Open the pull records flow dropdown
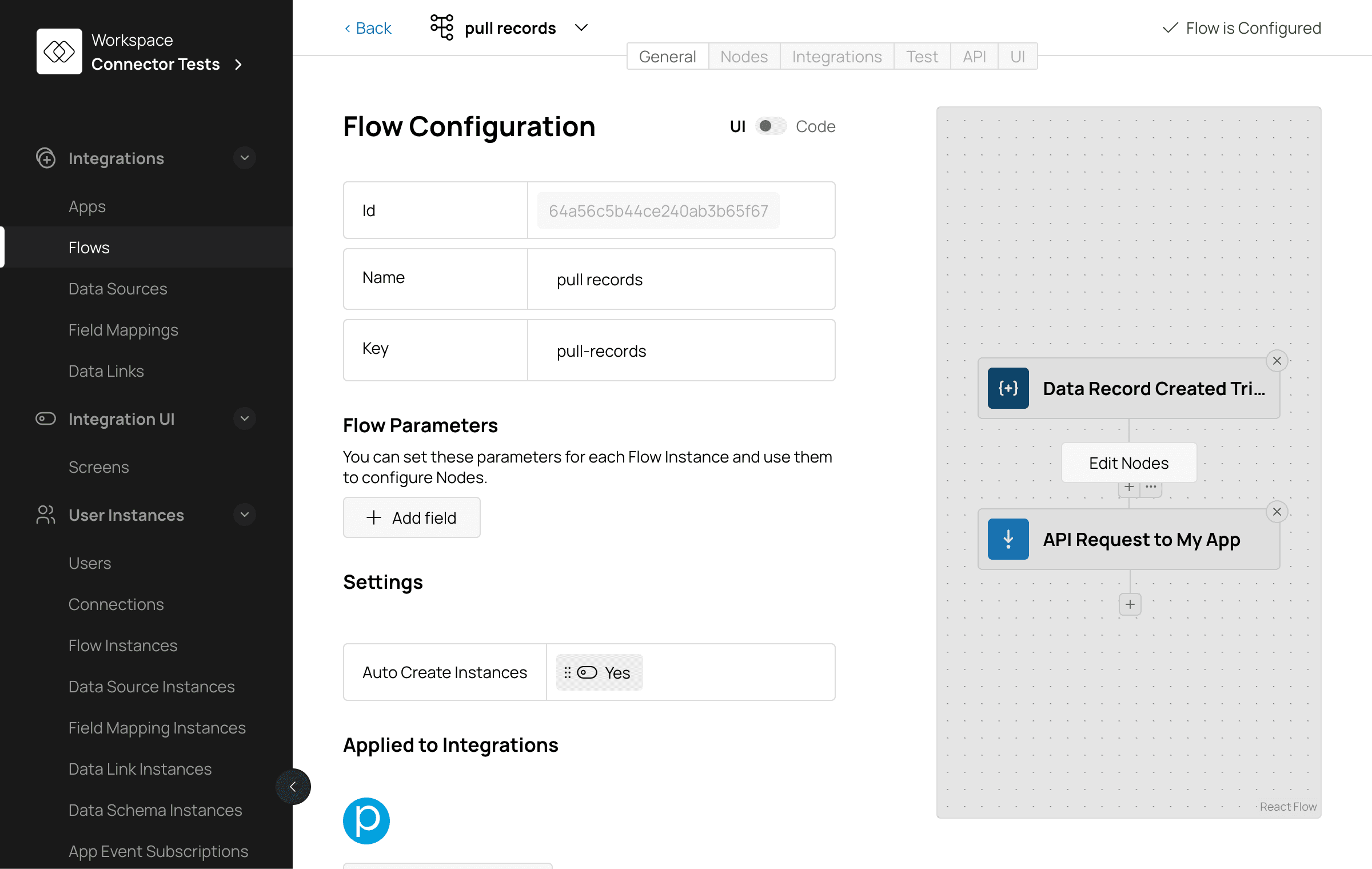 [x=581, y=27]
